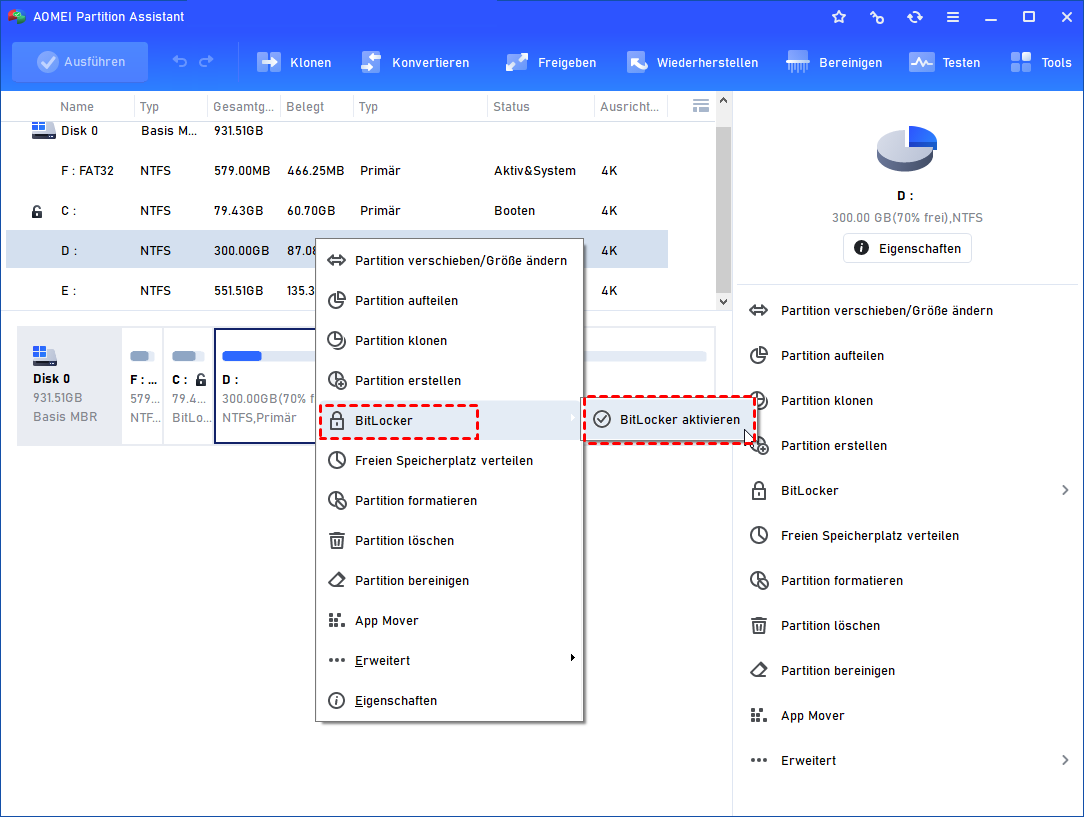Image resolution: width=1084 pixels, height=817 pixels.
Task: Click the D: pie chart icon
Action: [906, 149]
